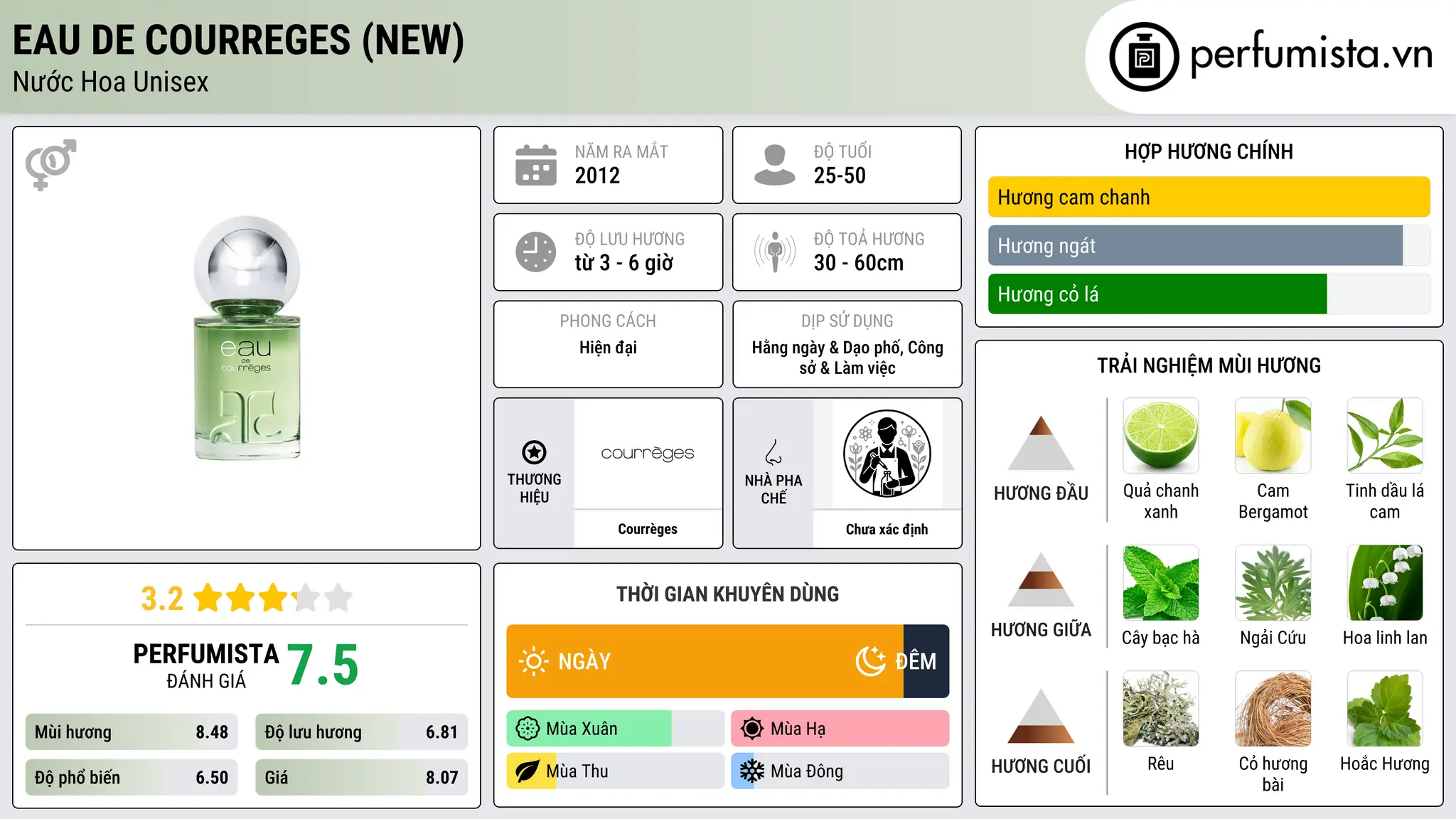Image resolution: width=1456 pixels, height=819 pixels.
Task: Click the yellow Hương cam chanh bar
Action: pyautogui.click(x=1209, y=197)
